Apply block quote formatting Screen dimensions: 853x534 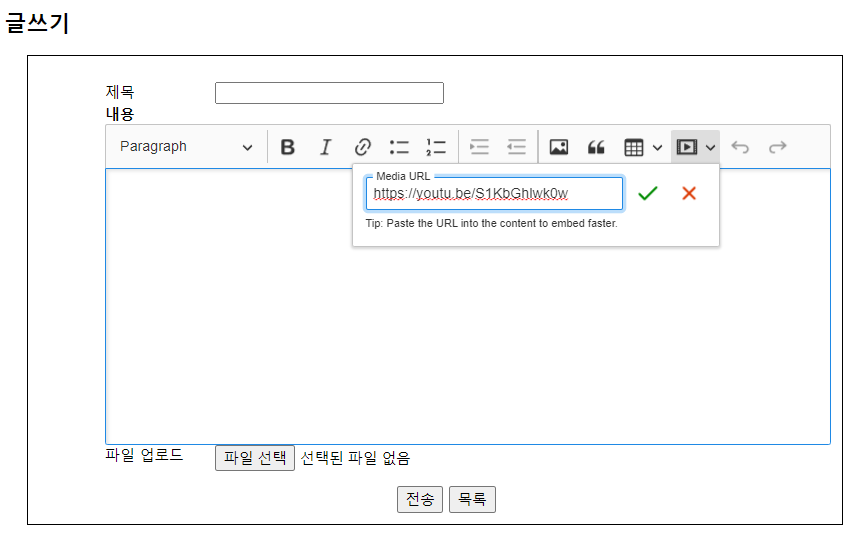pyautogui.click(x=596, y=147)
